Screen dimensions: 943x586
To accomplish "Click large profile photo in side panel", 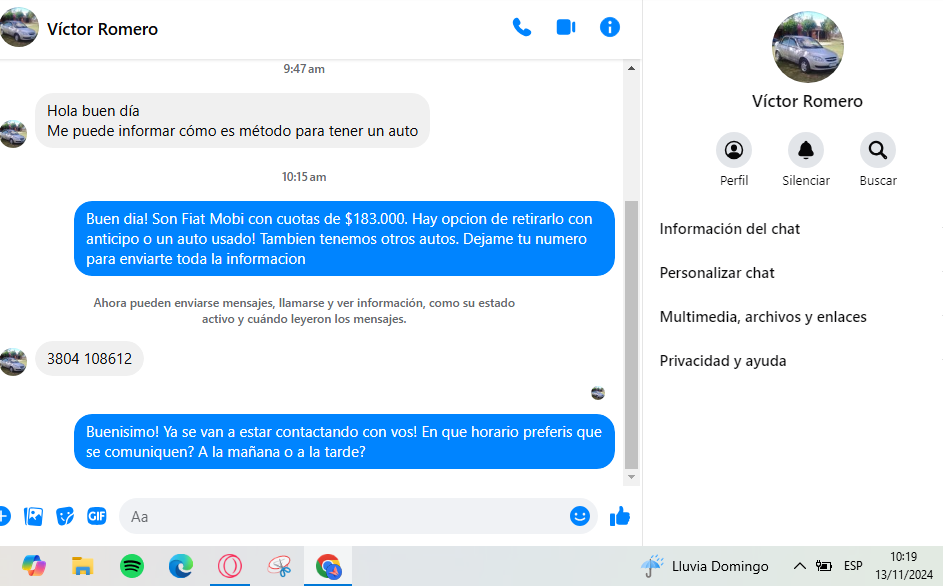I will pyautogui.click(x=807, y=47).
